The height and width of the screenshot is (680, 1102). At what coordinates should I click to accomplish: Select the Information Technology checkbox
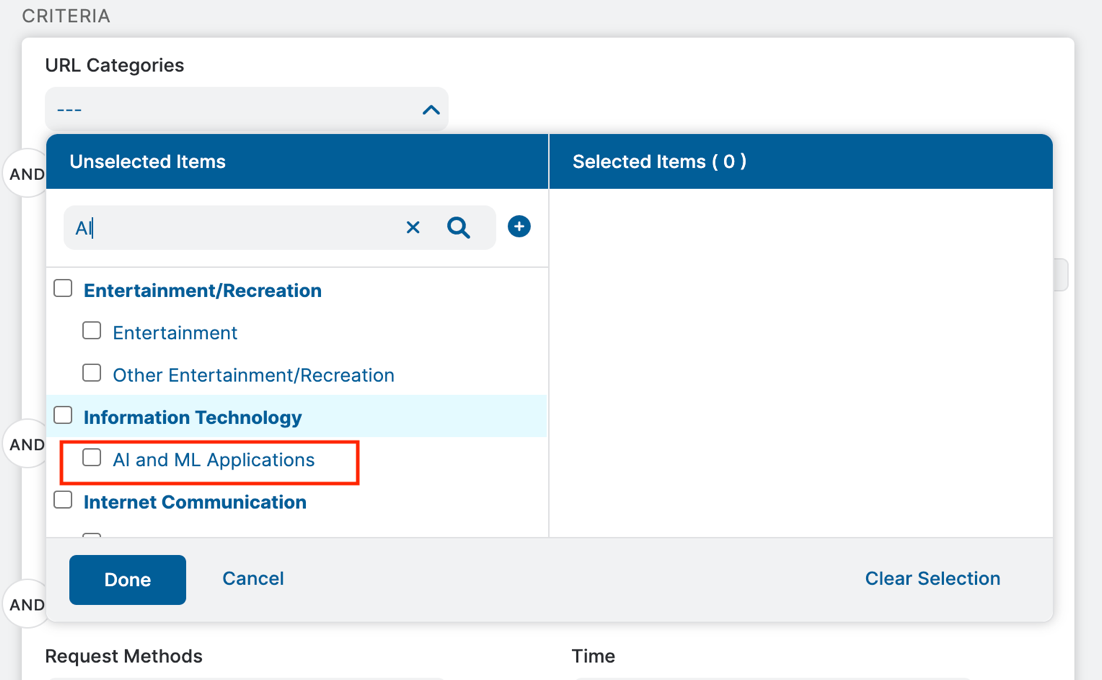(63, 415)
